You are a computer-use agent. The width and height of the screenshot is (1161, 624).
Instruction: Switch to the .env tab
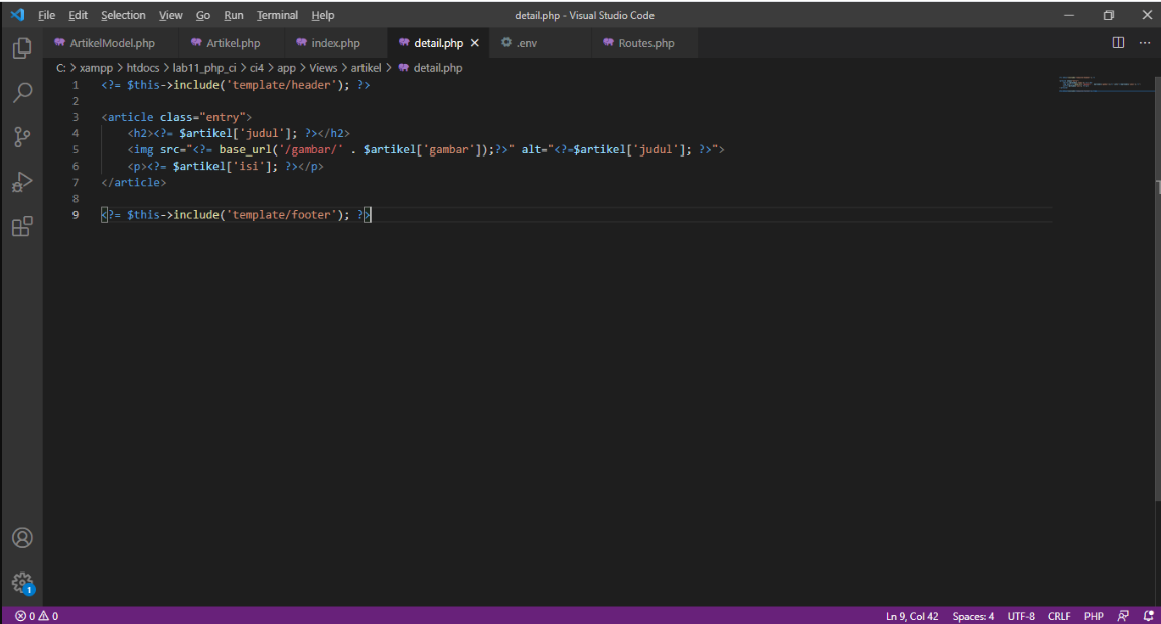click(525, 42)
